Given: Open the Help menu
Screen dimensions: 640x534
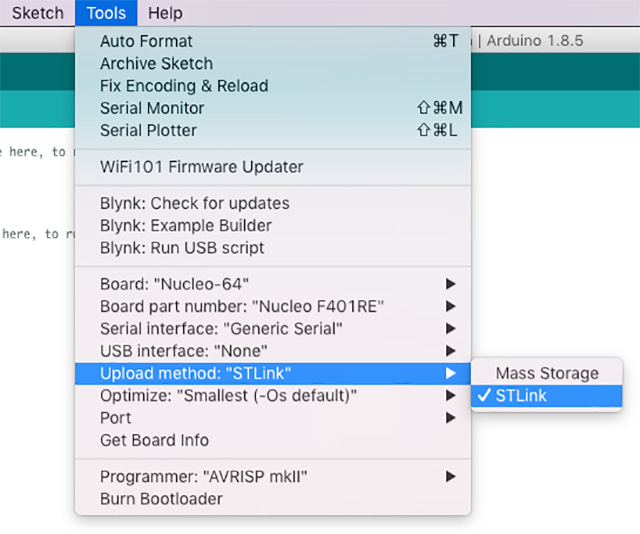Looking at the screenshot, I should pos(164,13).
